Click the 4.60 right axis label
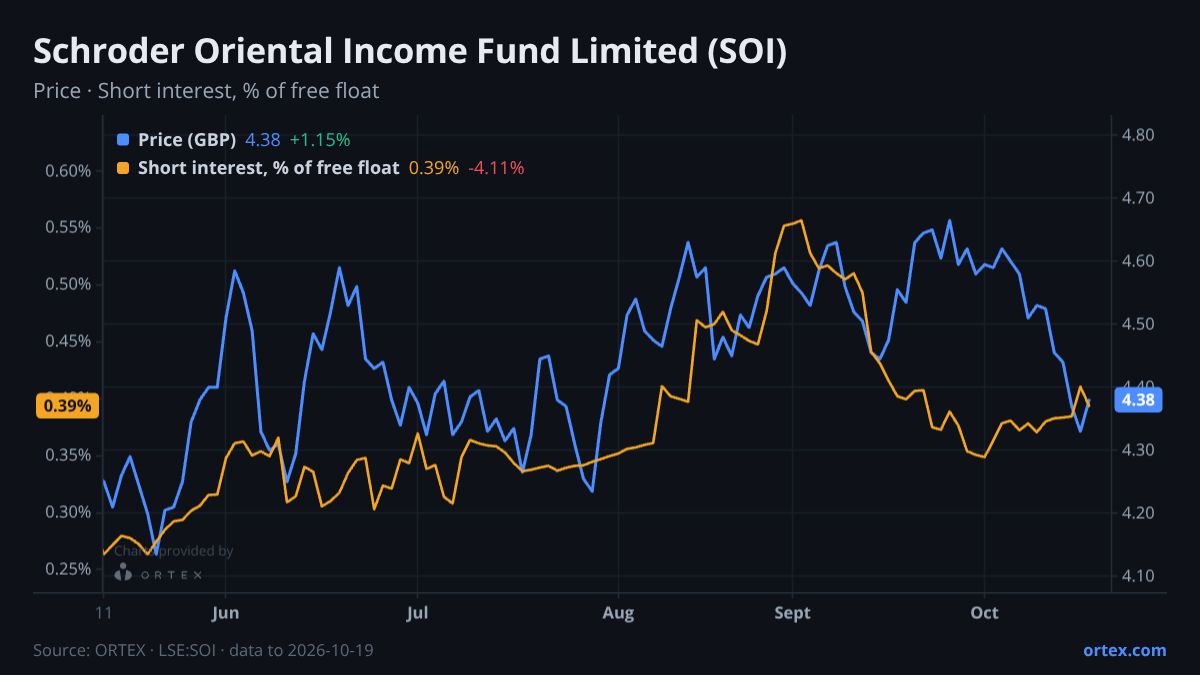 click(x=1138, y=261)
